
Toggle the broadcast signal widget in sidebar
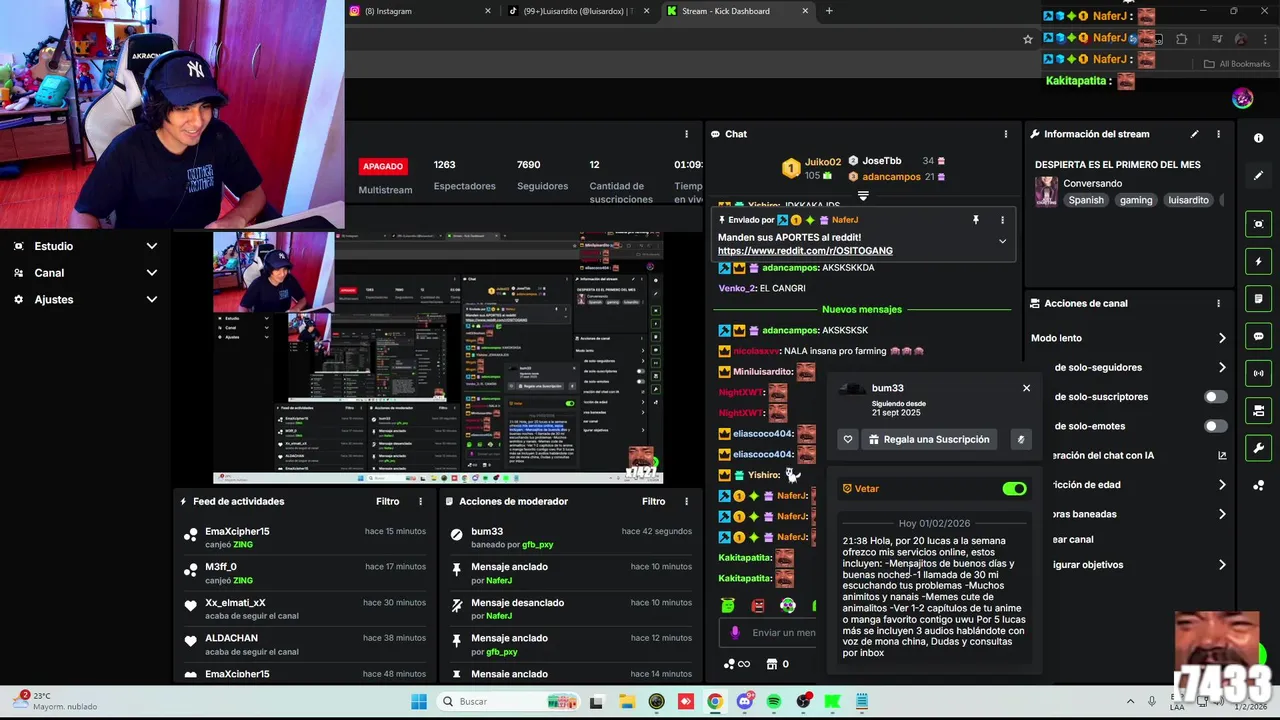[1258, 373]
